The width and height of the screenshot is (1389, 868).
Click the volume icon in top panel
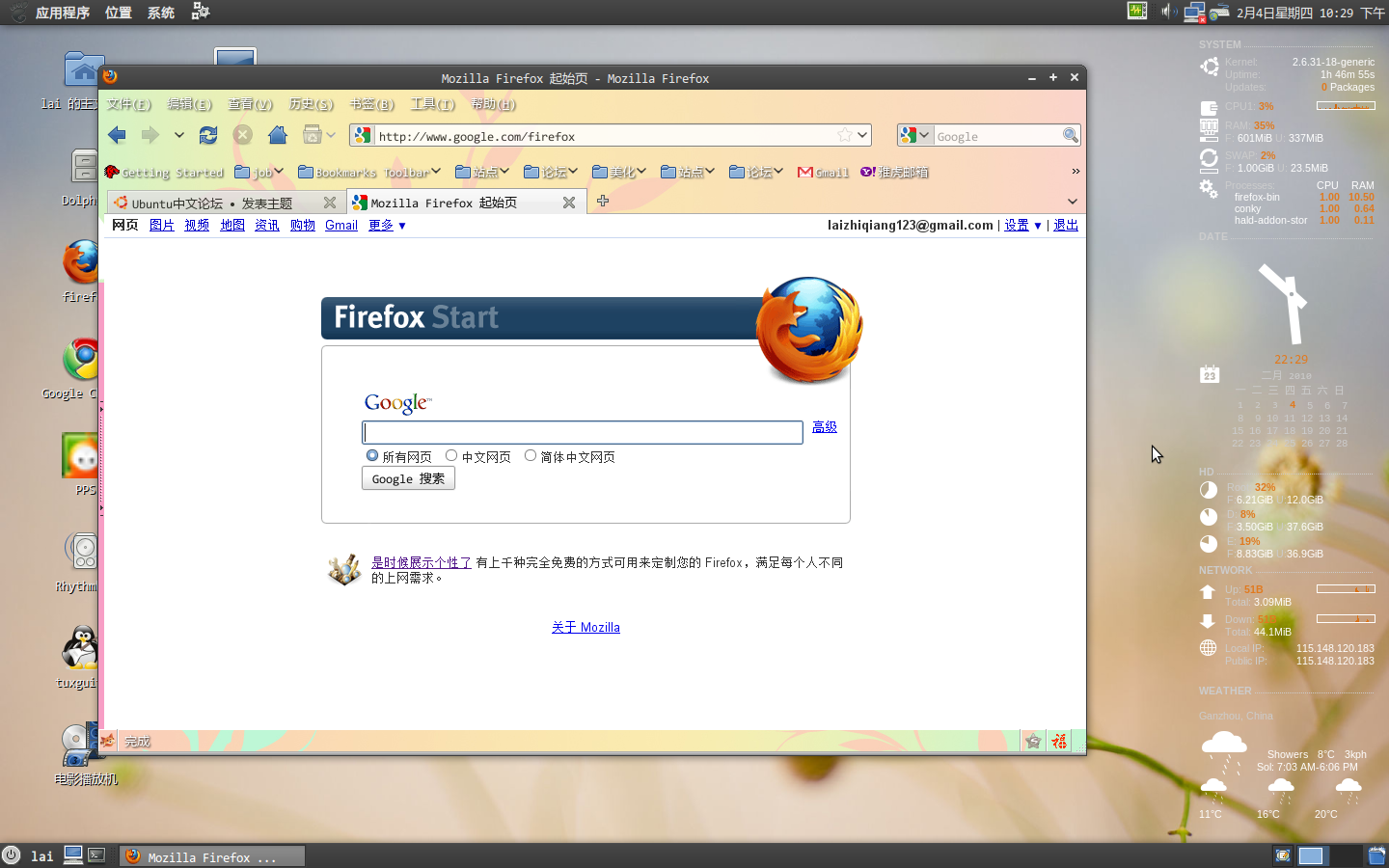[1167, 12]
